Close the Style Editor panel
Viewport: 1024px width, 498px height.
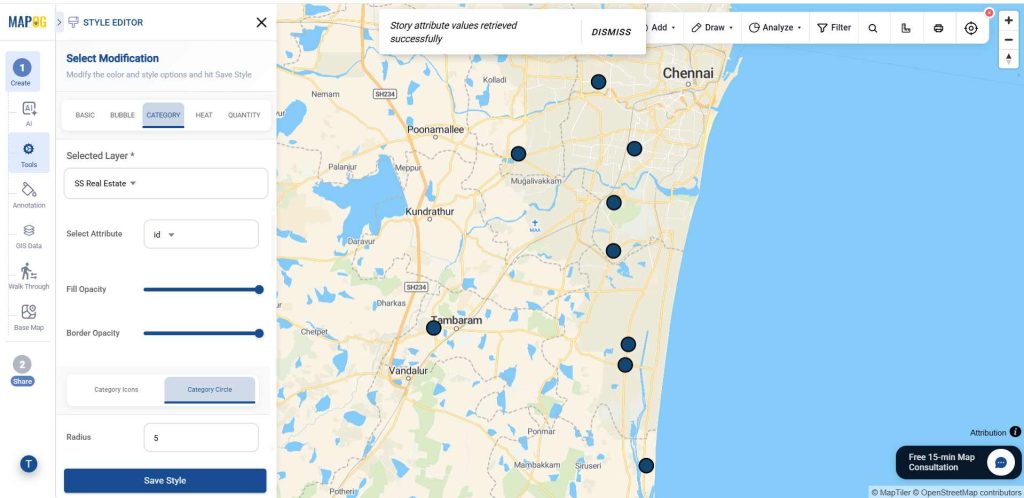pos(261,22)
